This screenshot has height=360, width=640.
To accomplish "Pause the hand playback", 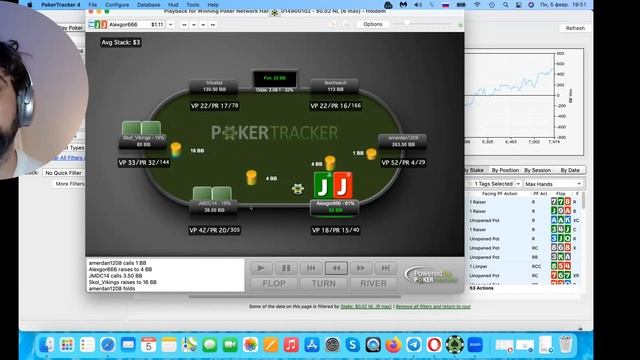I will [286, 268].
